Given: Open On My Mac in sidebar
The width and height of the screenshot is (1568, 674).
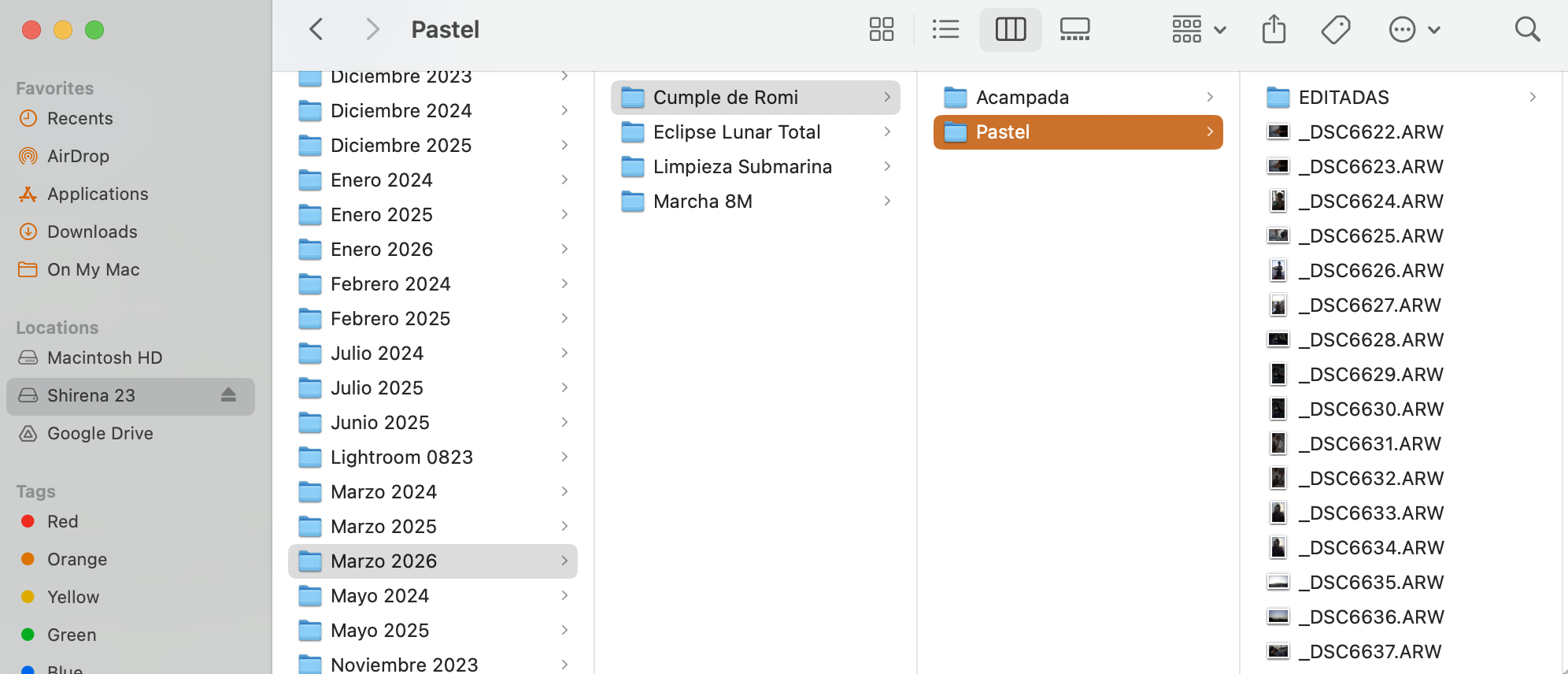Looking at the screenshot, I should (x=130, y=269).
